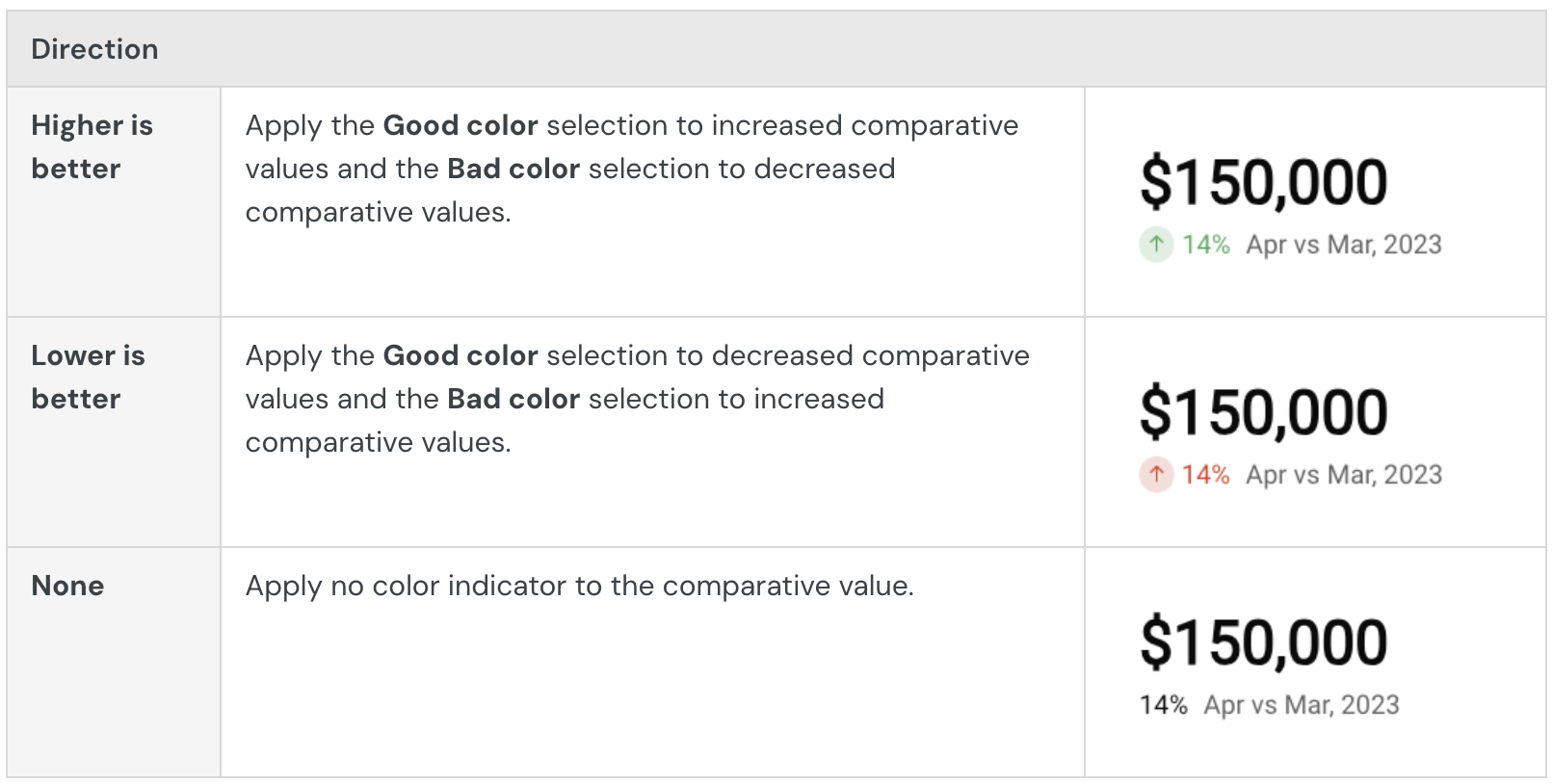This screenshot has height=784, width=1553.
Task: Select $150,000 in Higher is better row
Action: (x=1263, y=183)
